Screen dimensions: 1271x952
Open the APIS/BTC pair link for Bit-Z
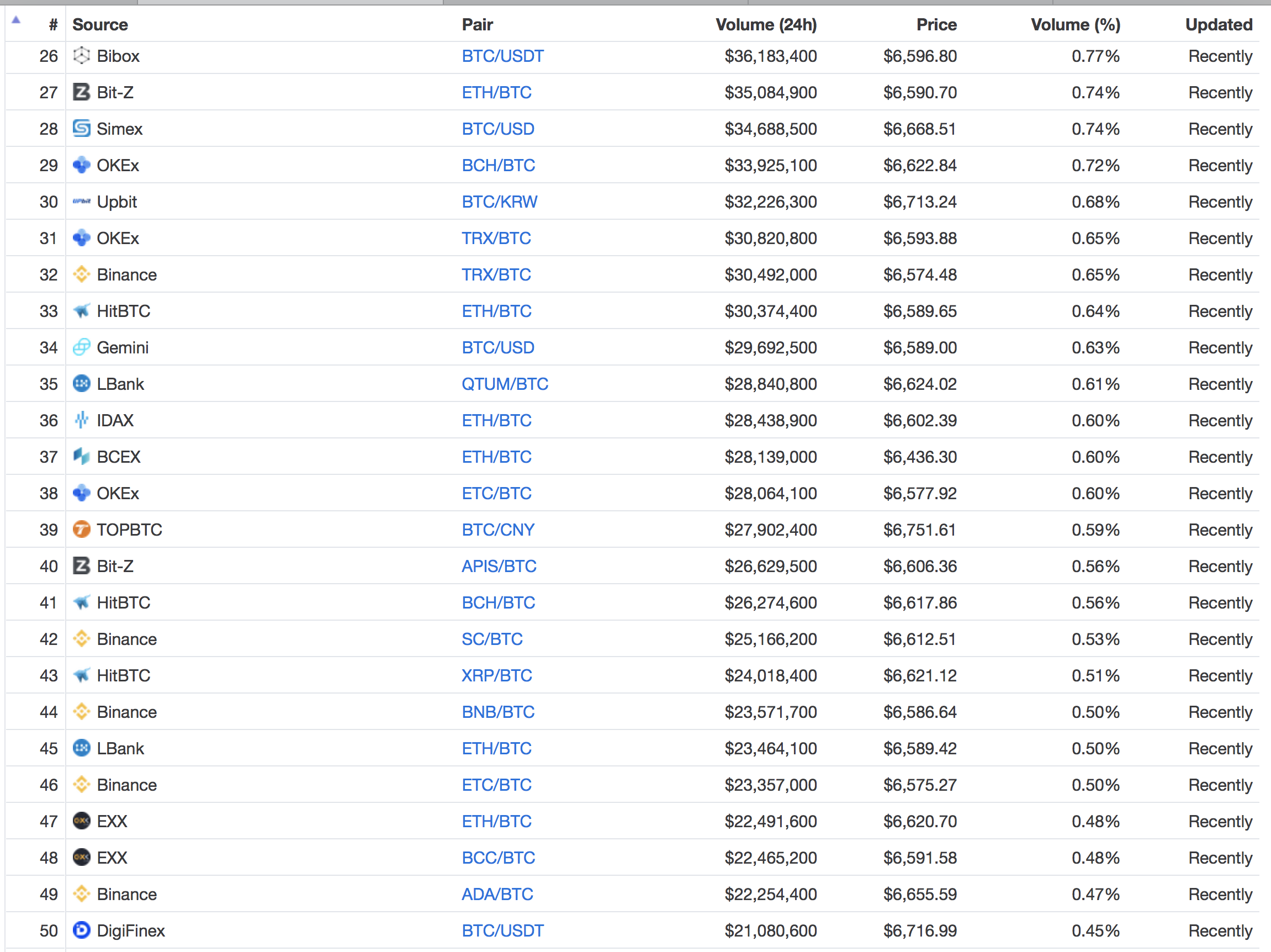coord(499,566)
